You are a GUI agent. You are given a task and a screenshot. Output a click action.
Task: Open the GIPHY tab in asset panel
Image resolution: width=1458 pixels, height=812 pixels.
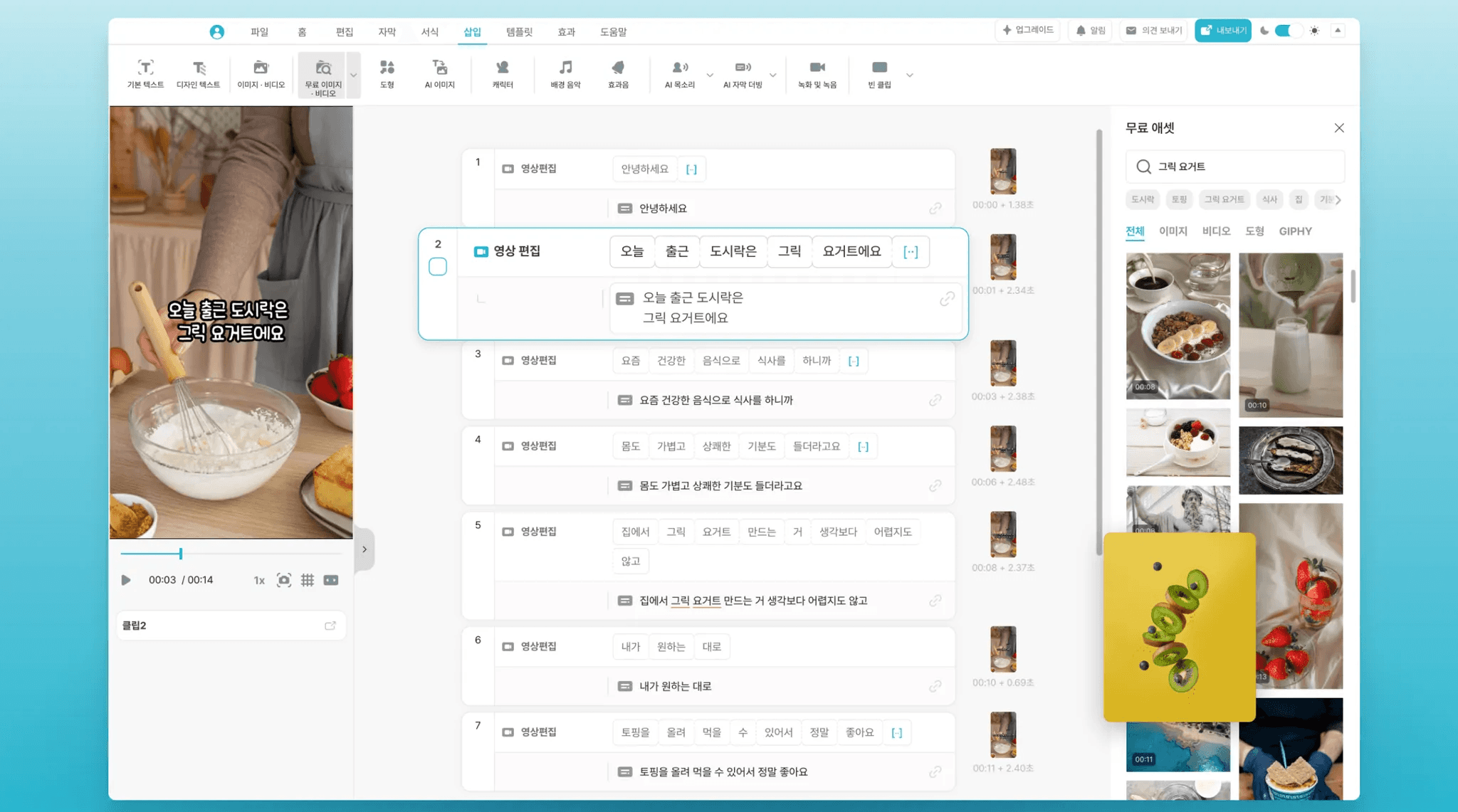click(1295, 231)
